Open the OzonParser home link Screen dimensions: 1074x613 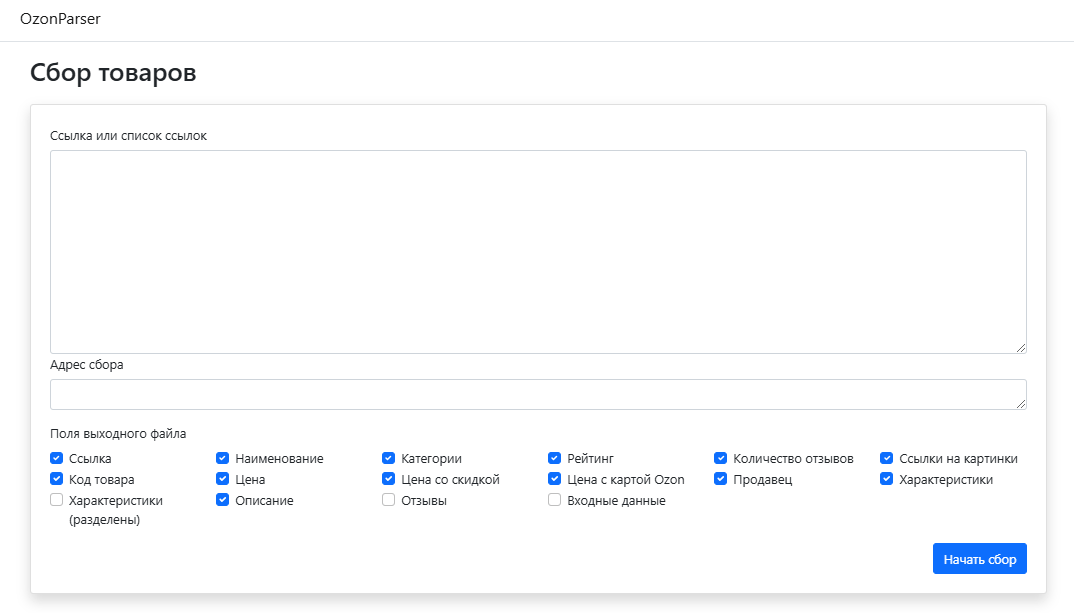click(x=60, y=19)
